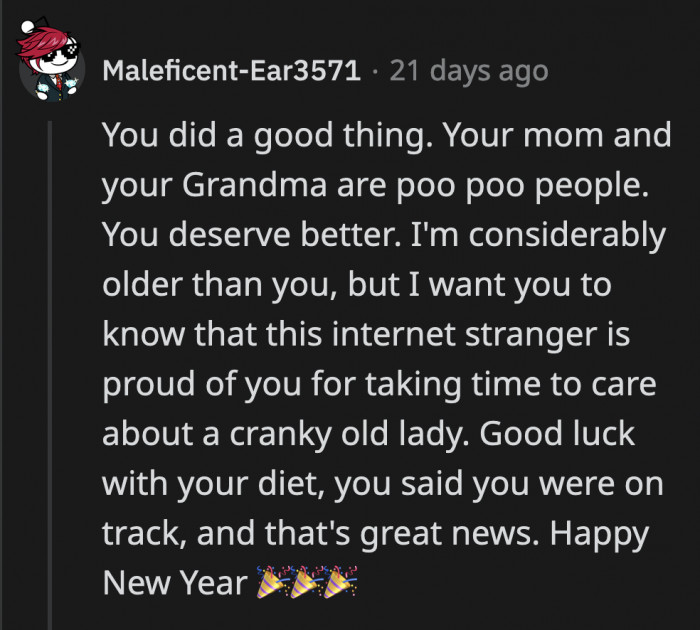Click the "You deserve better" sentence
Image resolution: width=700 pixels, height=630 pixels.
(x=246, y=236)
